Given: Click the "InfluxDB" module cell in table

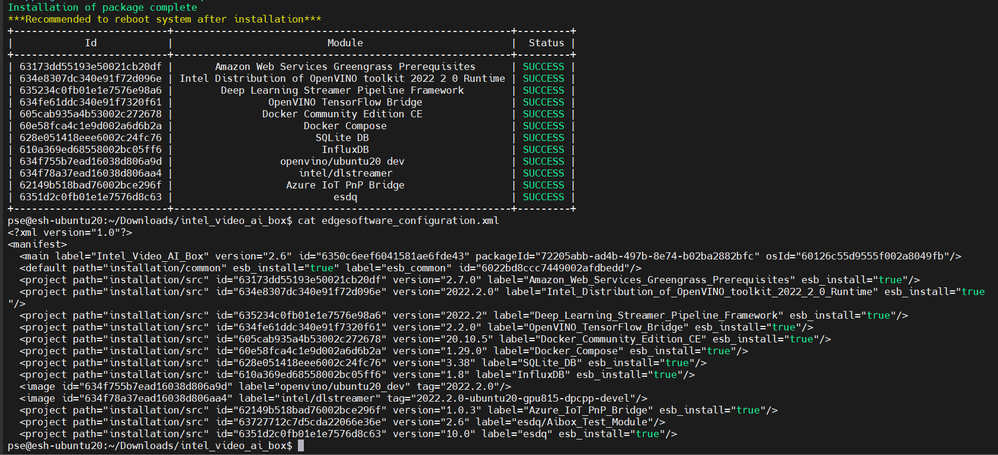Looking at the screenshot, I should tap(345, 150).
